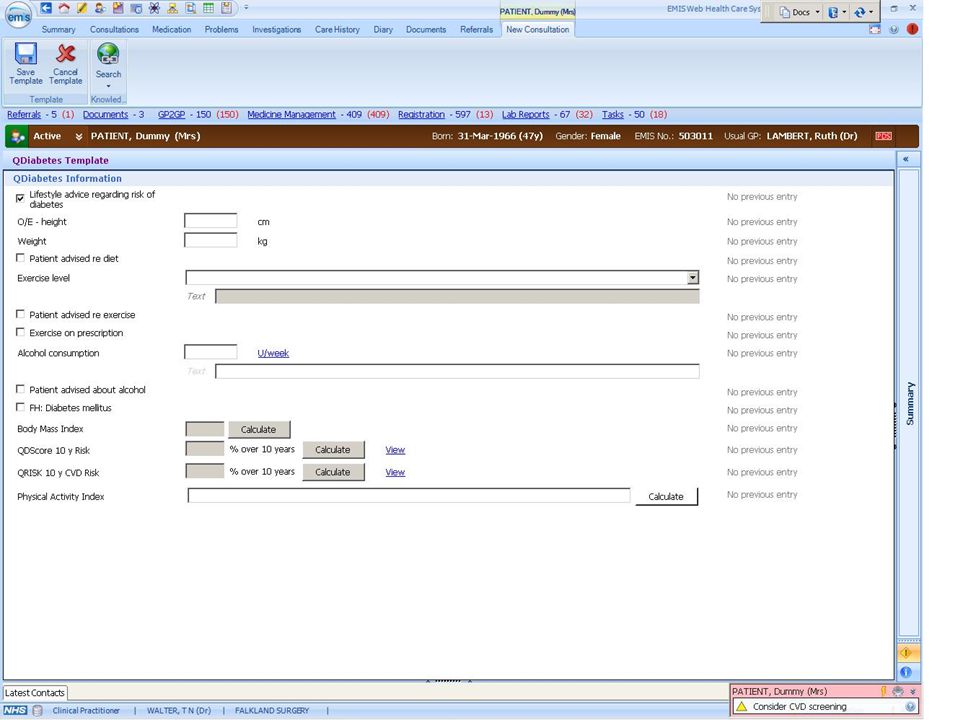Screen dimensions: 960x720
Task: Expand the blue icon dropdown arrow in floating toolbar
Action: pos(844,12)
